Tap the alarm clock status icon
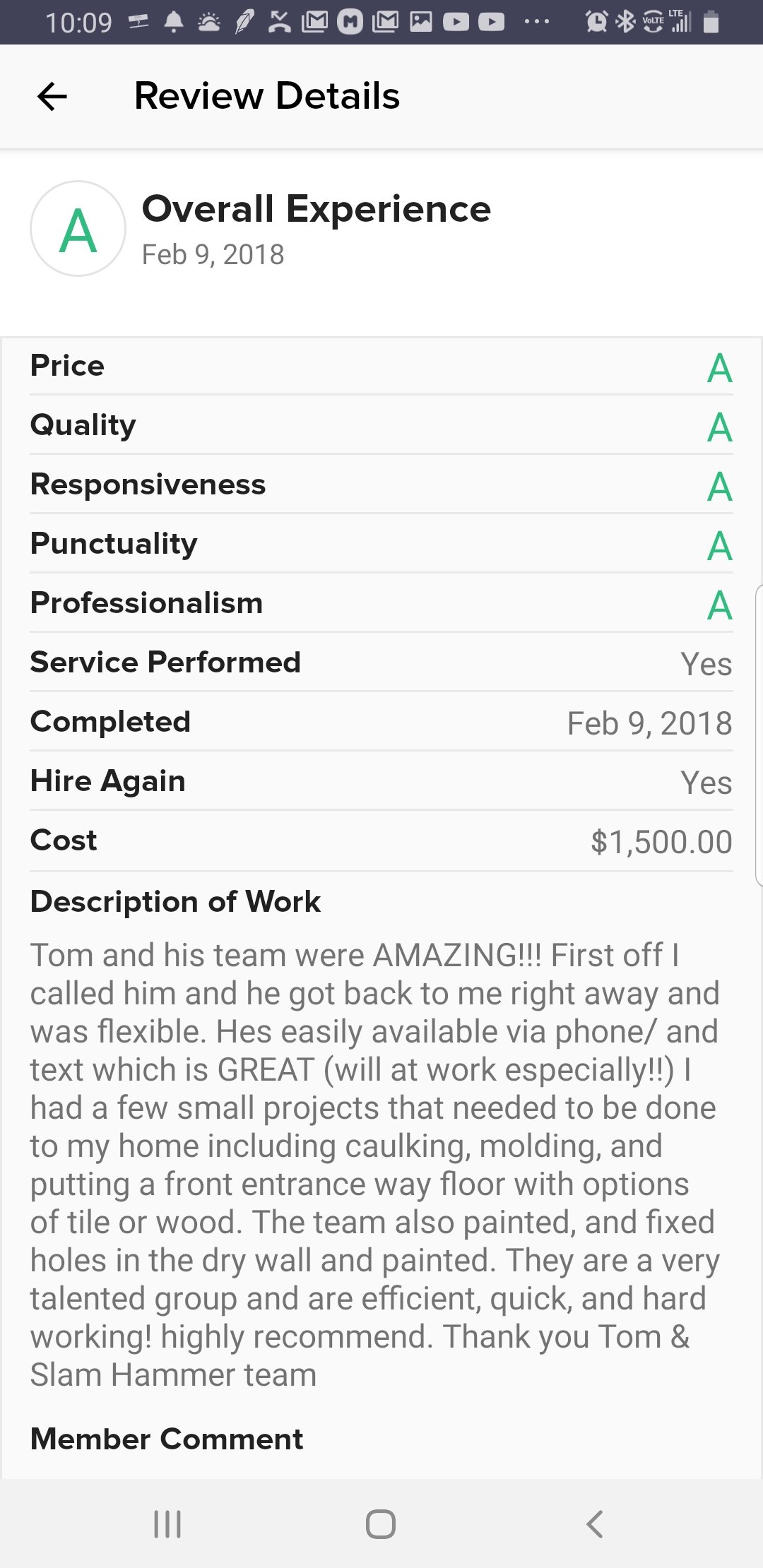This screenshot has height=1568, width=763. click(596, 23)
